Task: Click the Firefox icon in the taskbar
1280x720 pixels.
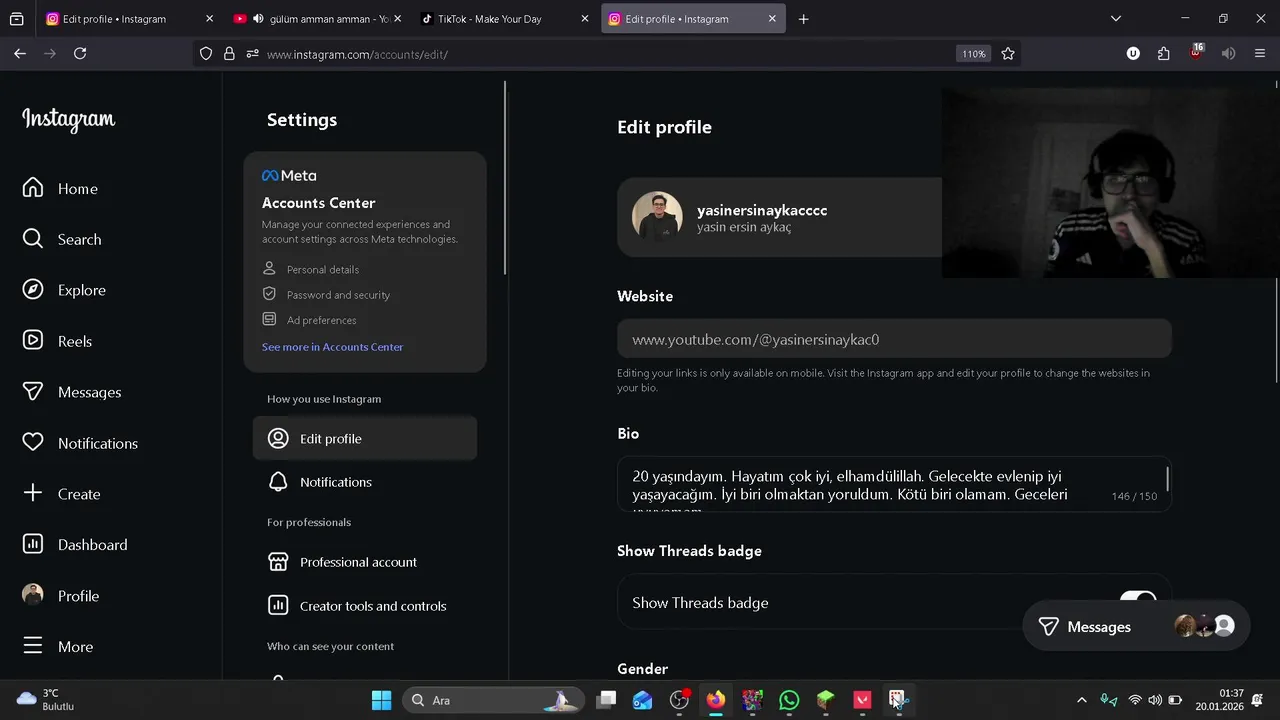Action: [716, 700]
